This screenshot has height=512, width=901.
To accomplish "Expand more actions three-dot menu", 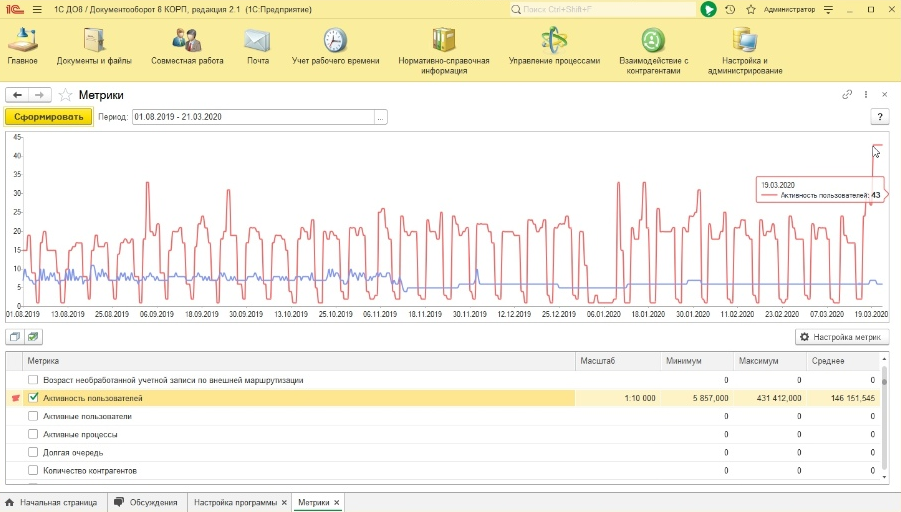I will pyautogui.click(x=865, y=94).
